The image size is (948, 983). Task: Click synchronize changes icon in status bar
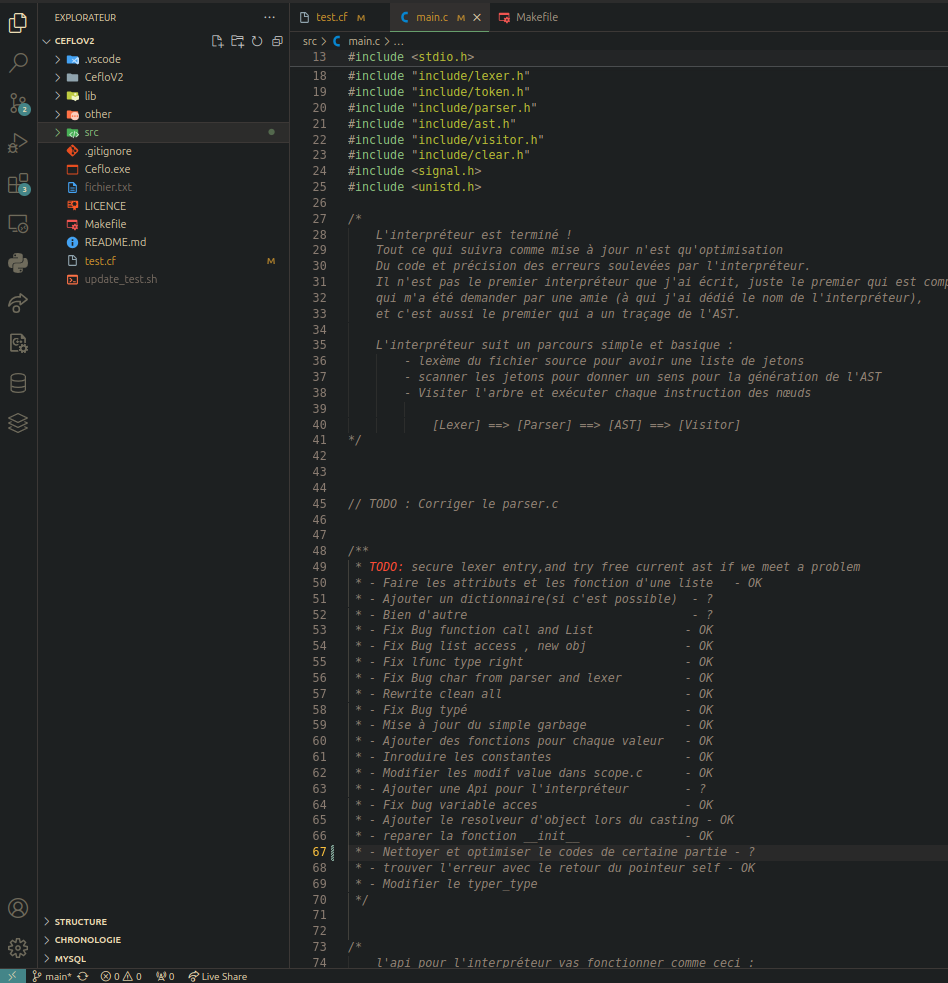83,976
